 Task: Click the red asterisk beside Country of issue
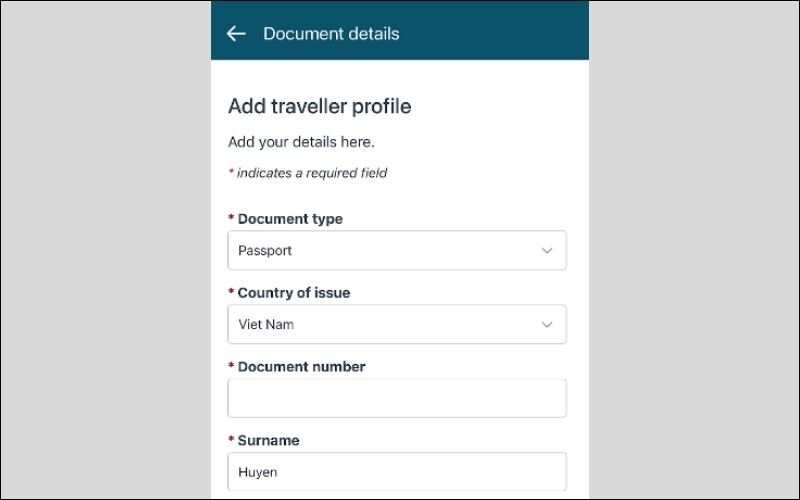pyautogui.click(x=231, y=293)
